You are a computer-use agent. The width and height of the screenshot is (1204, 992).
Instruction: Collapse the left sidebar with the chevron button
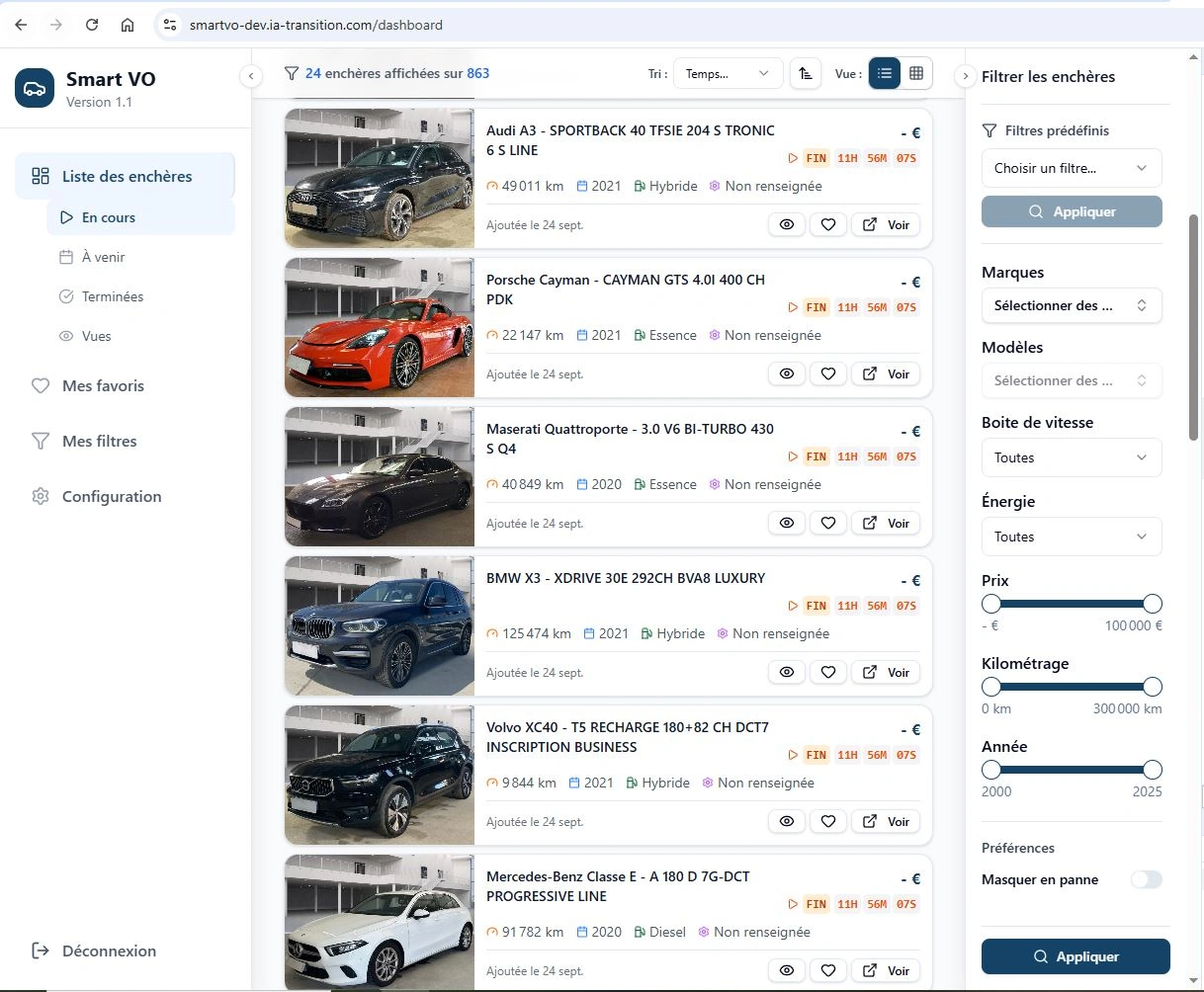point(251,76)
